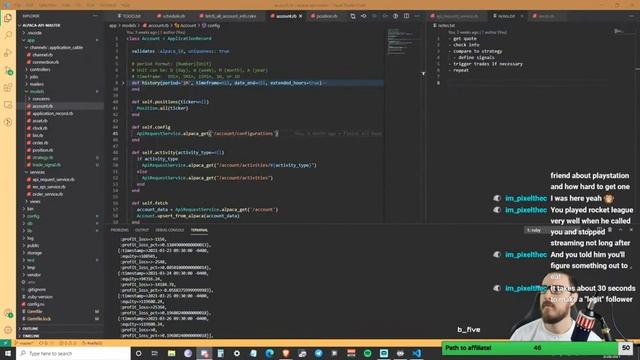Open Microsoft Edge from the taskbar
The image size is (640, 360).
point(269,353)
